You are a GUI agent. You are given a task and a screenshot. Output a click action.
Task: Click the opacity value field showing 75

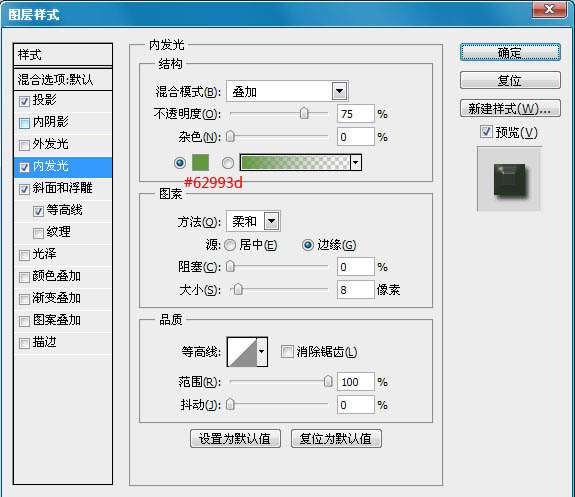pyautogui.click(x=356, y=114)
